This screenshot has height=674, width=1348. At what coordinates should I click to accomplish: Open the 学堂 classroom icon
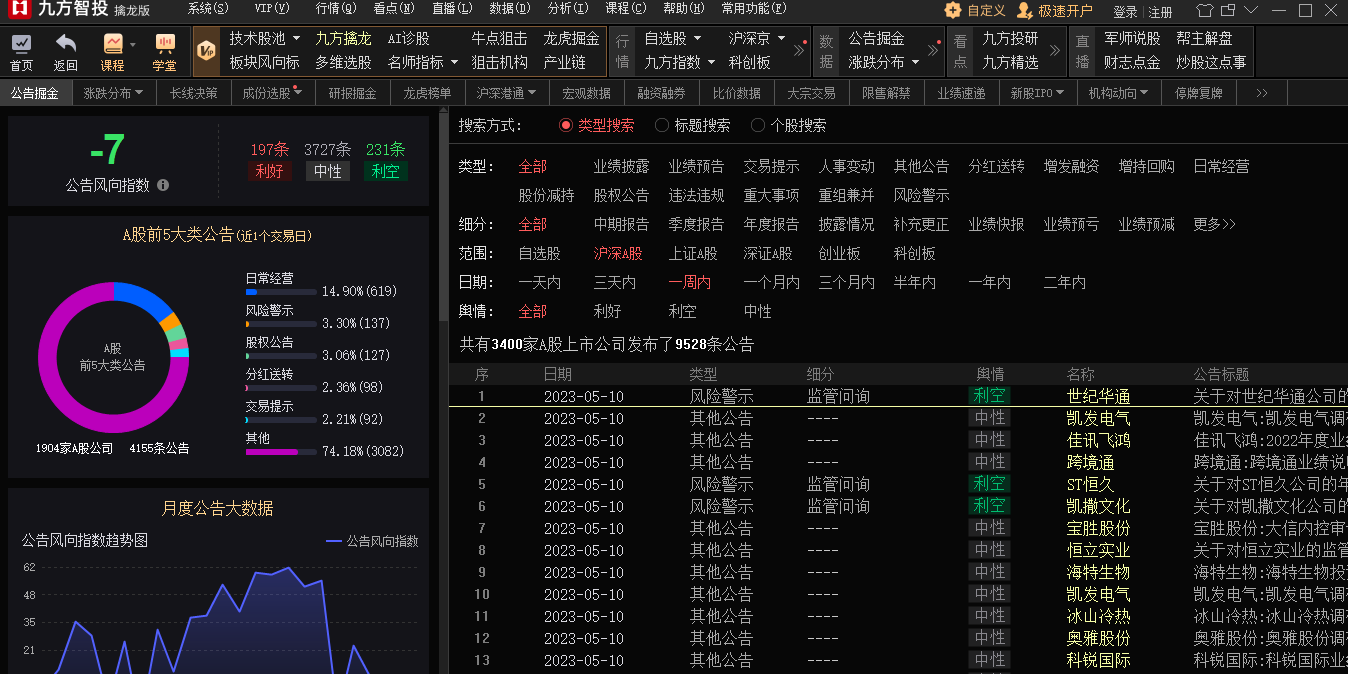164,46
